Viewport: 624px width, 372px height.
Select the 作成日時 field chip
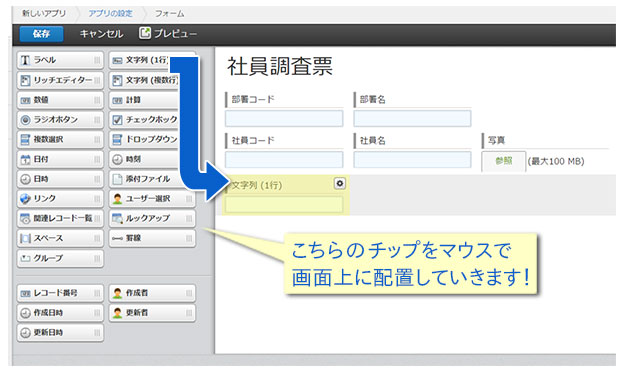[60, 313]
